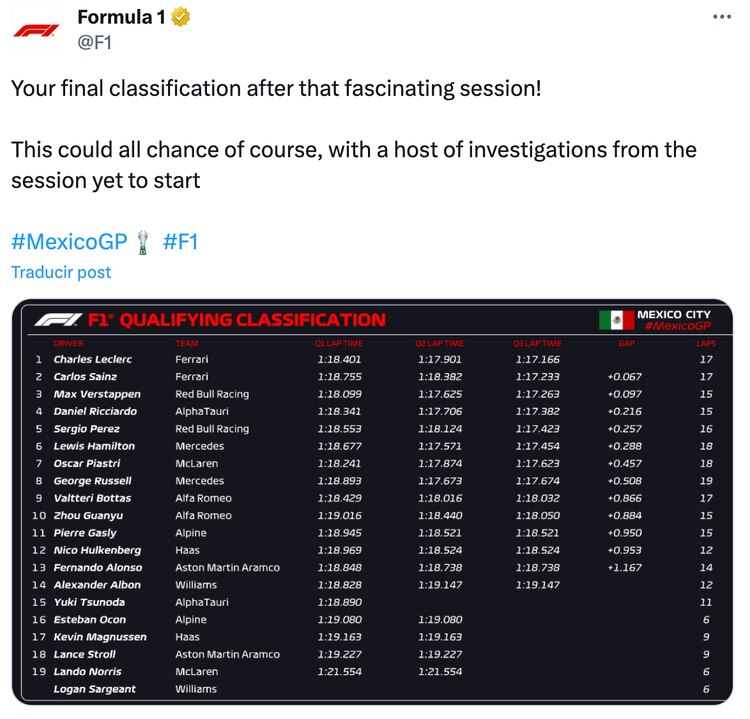Click the @F1 handle
750x719 pixels.
[96, 42]
